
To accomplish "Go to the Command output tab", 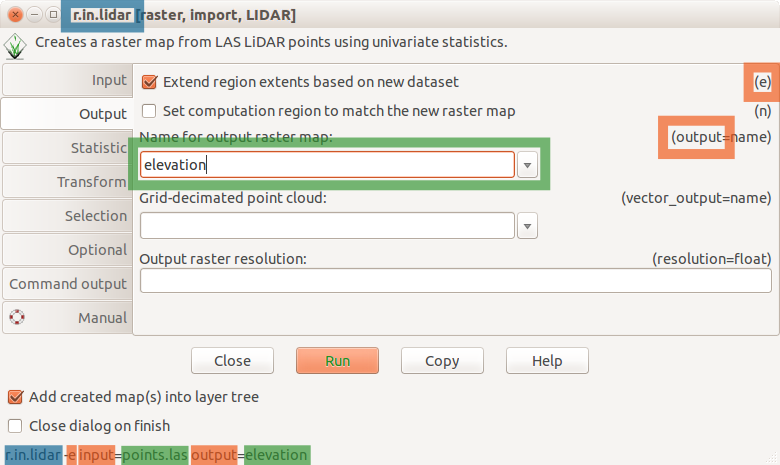I will pos(68,283).
